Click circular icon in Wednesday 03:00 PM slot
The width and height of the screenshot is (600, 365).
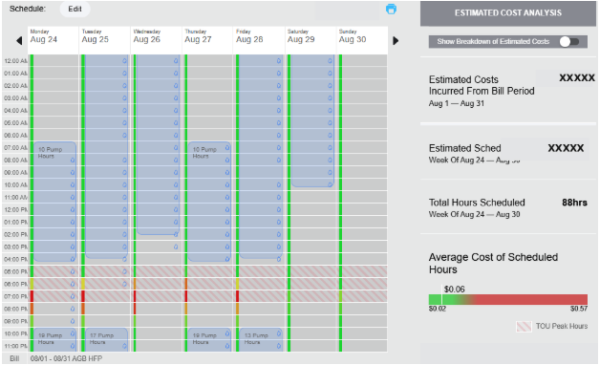click(176, 247)
